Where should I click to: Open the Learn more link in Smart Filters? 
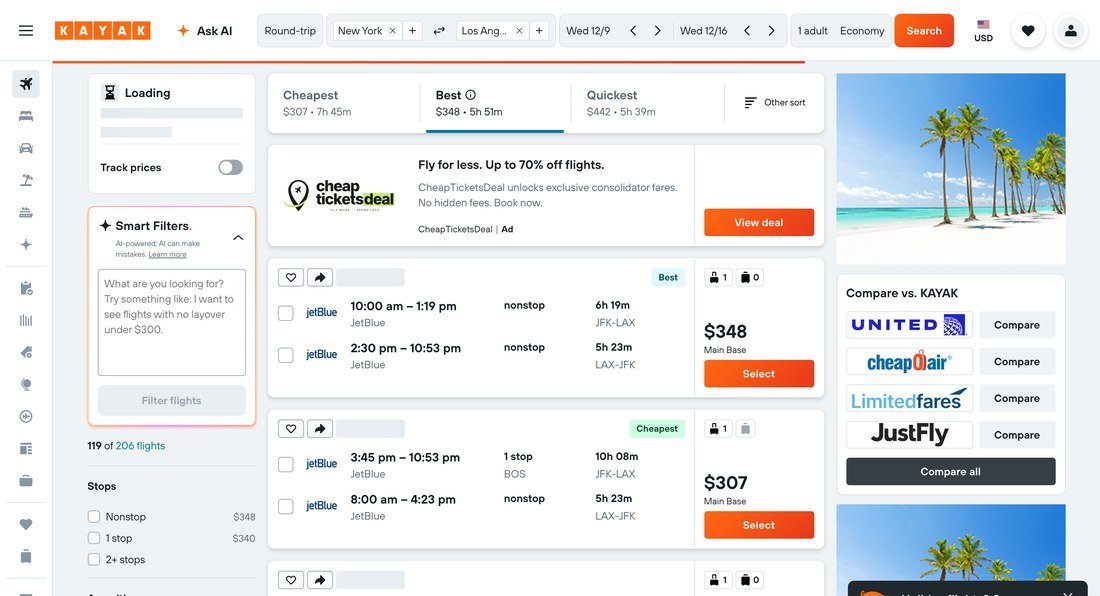[x=167, y=255]
